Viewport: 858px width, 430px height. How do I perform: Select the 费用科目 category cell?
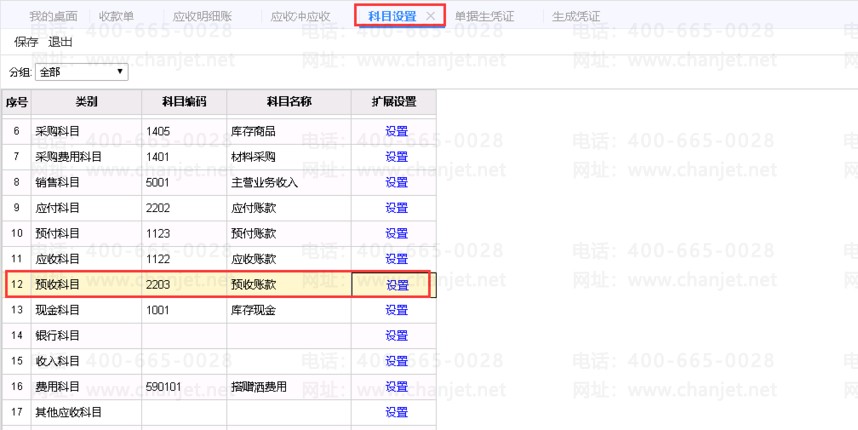click(x=86, y=387)
